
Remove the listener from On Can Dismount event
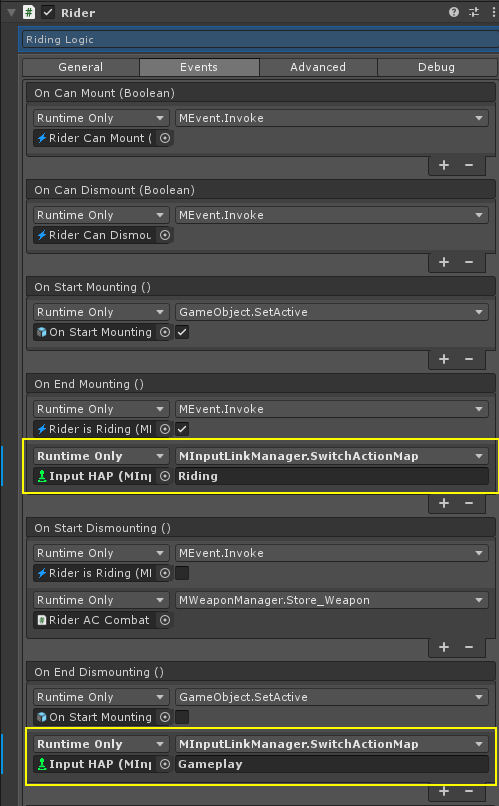coord(469,262)
